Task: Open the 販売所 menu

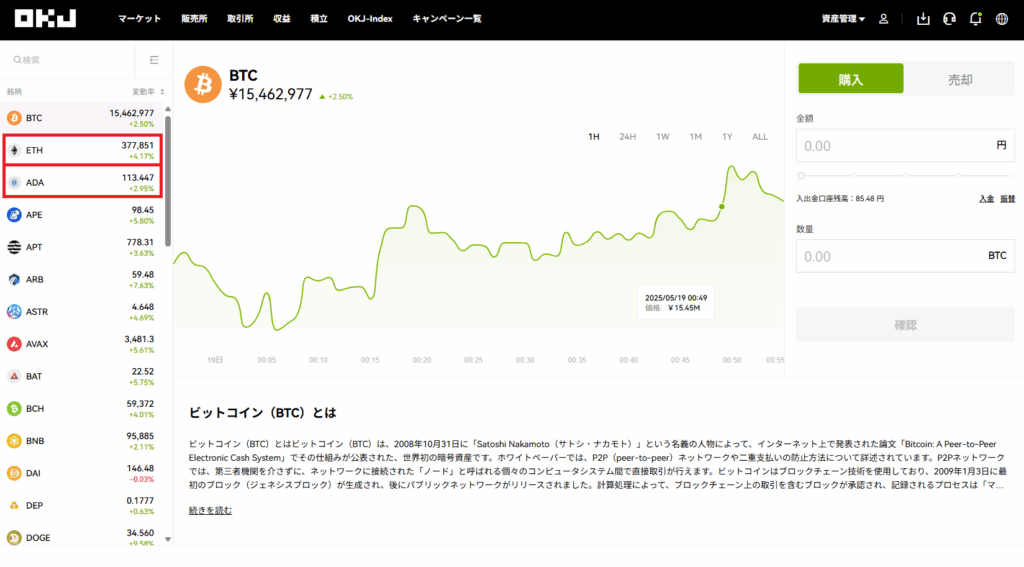Action: [x=194, y=19]
